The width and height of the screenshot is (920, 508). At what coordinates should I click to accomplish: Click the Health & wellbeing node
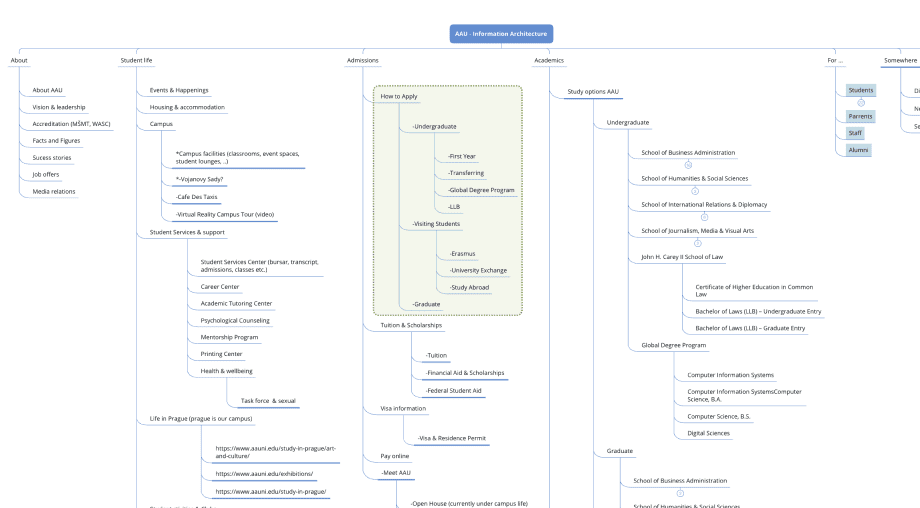pos(226,371)
